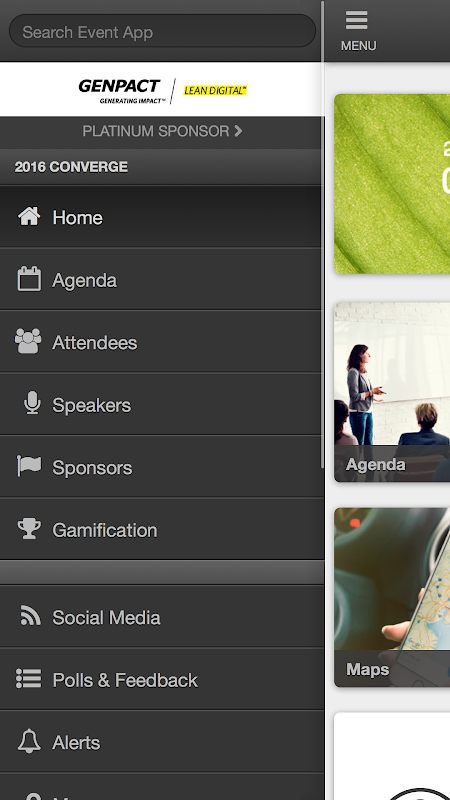The image size is (450, 800).
Task: Click the Polls & Feedback list icon
Action: click(x=29, y=679)
